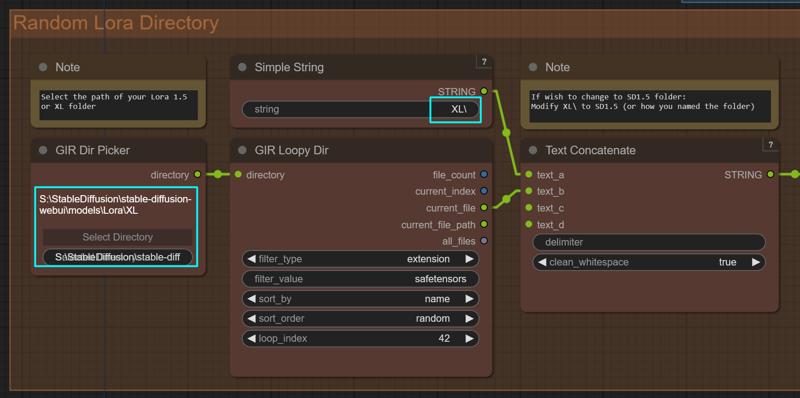Decrease sort_by with left arrow

tap(251, 298)
